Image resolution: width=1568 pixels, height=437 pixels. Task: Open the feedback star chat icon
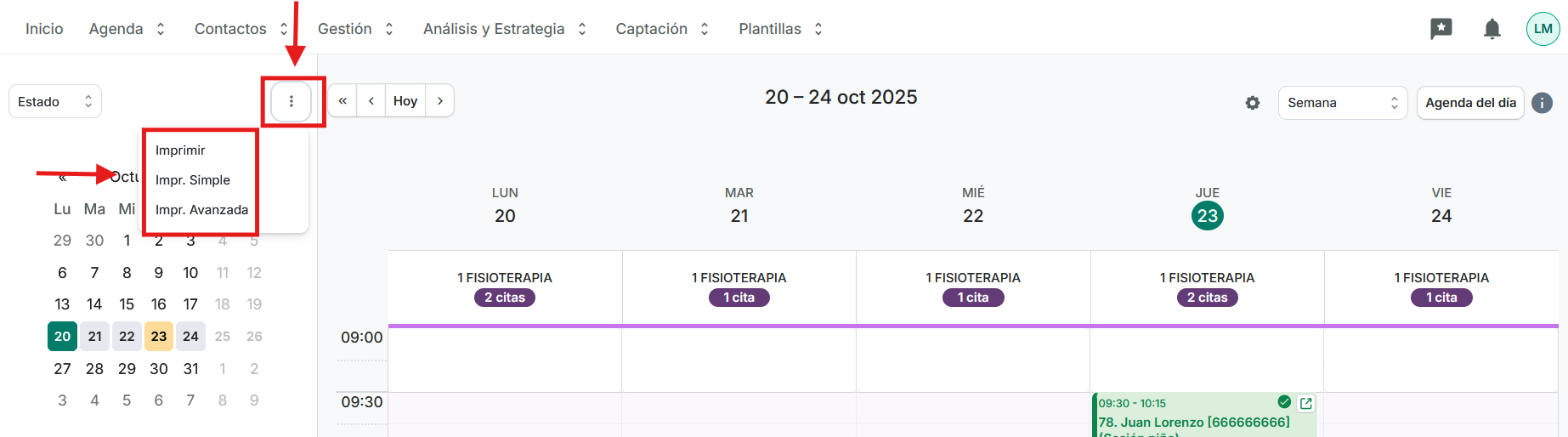(x=1441, y=29)
